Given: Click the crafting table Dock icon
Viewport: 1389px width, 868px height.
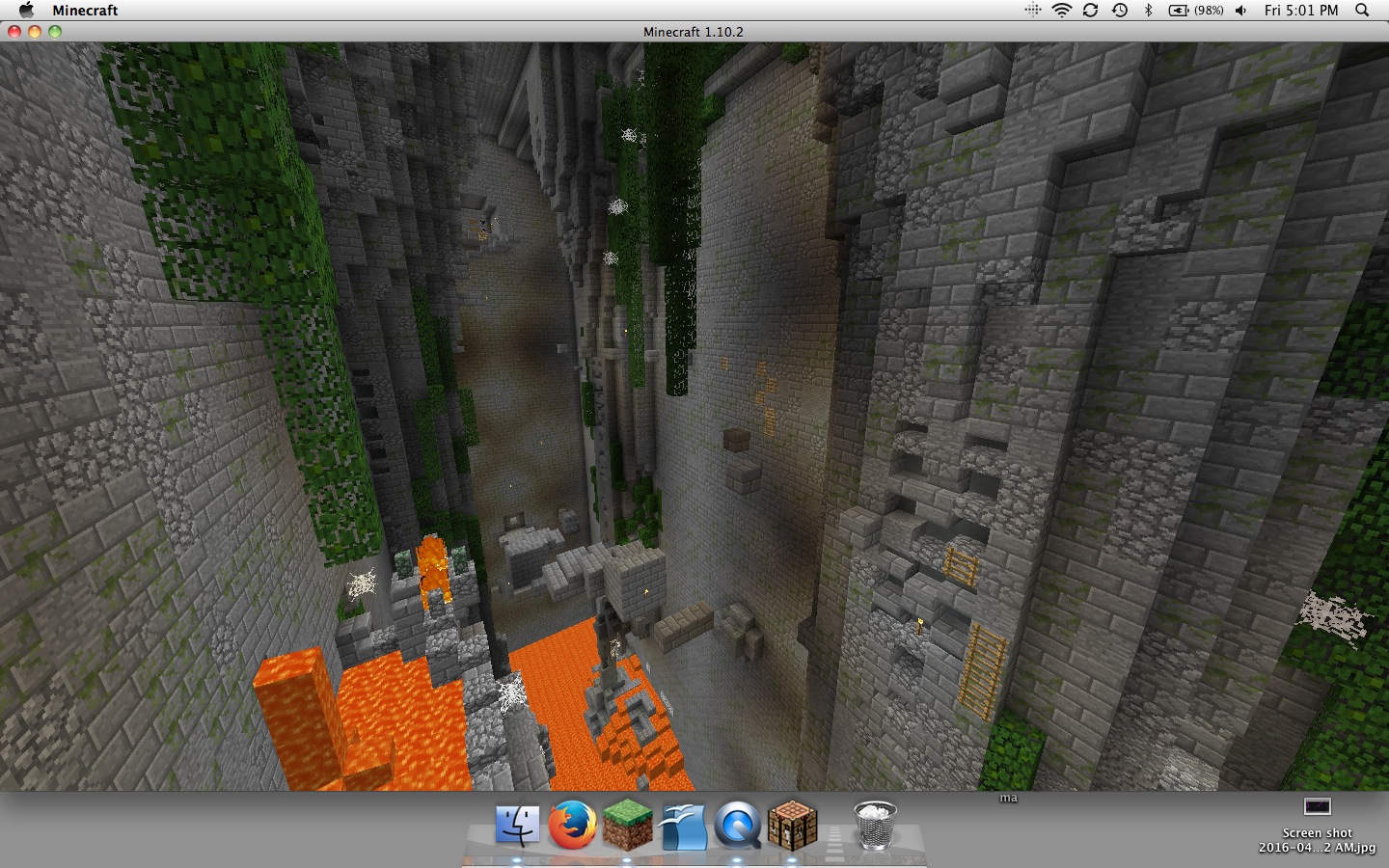Looking at the screenshot, I should 793,826.
